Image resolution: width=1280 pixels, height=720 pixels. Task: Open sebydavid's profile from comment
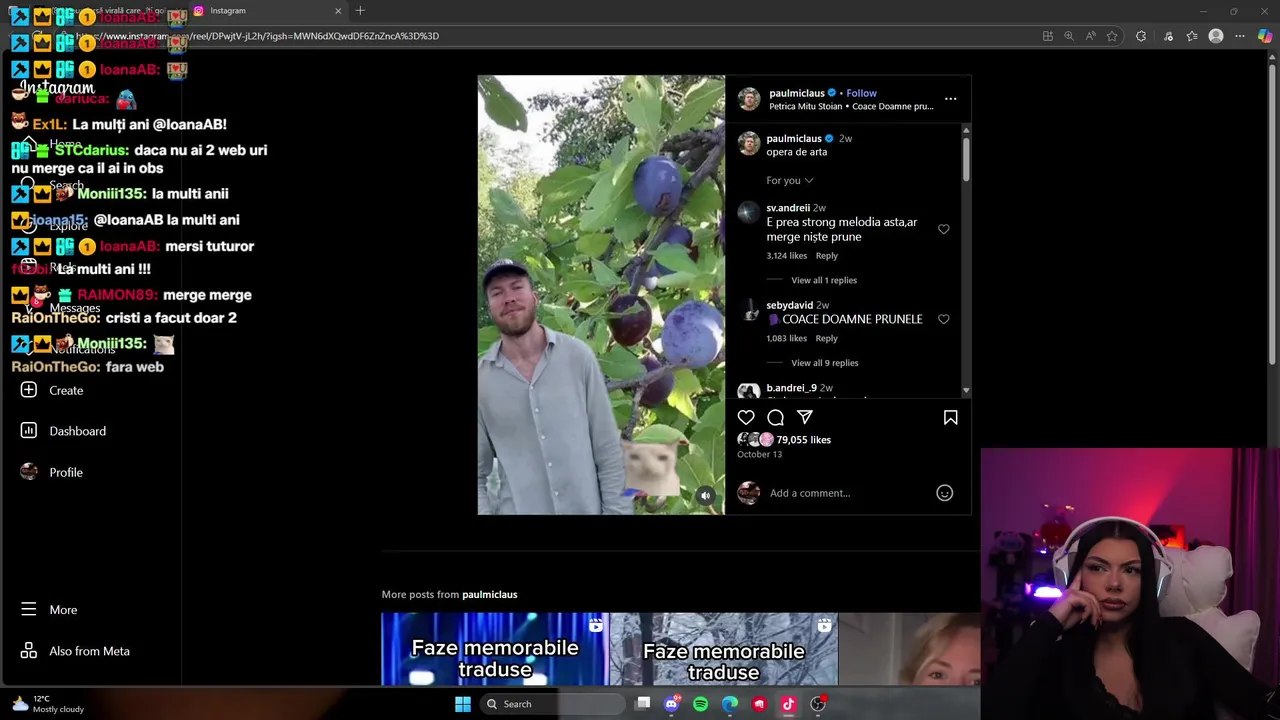[789, 305]
